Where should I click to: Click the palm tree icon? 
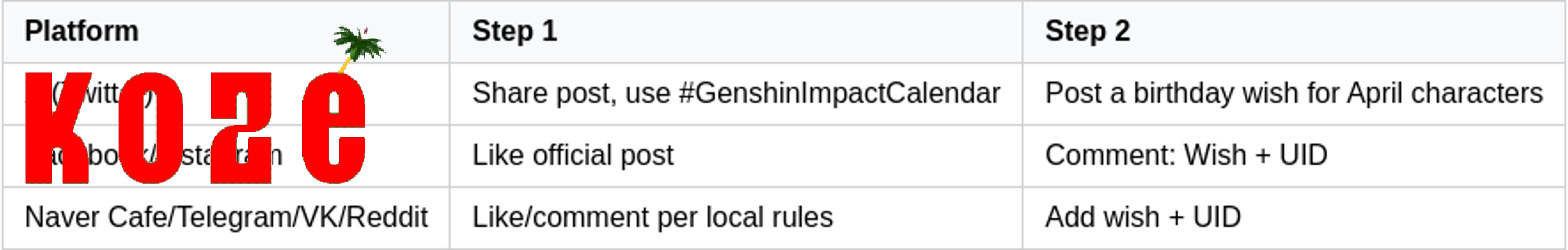359,44
